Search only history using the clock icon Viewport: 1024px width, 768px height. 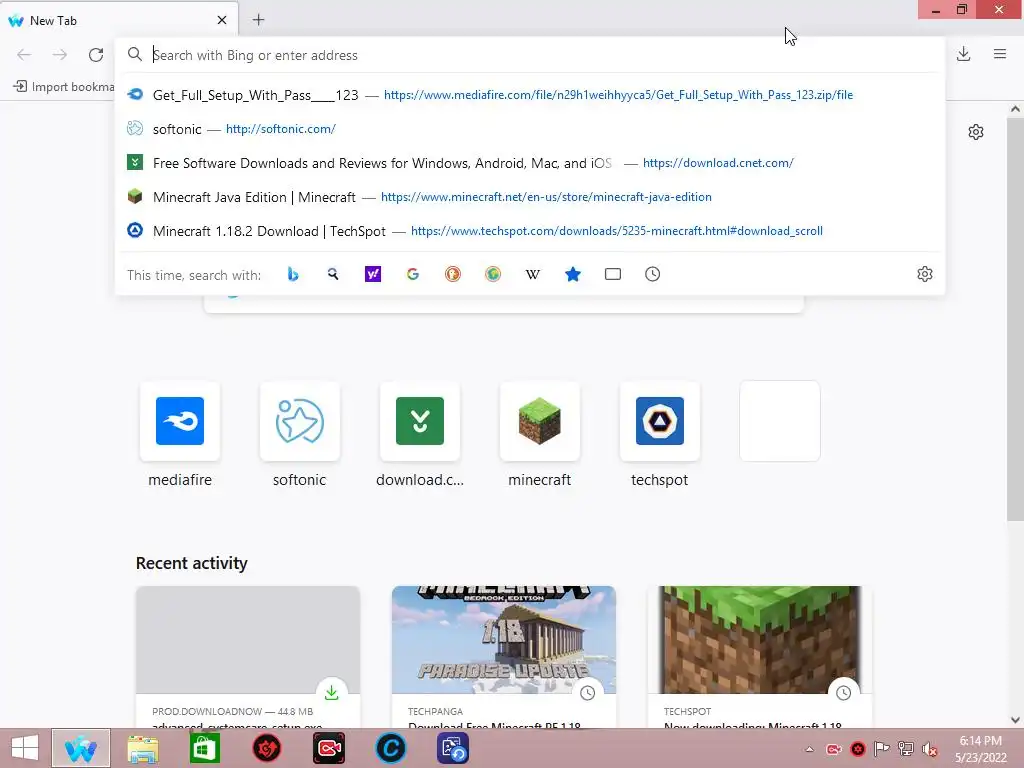tap(652, 274)
